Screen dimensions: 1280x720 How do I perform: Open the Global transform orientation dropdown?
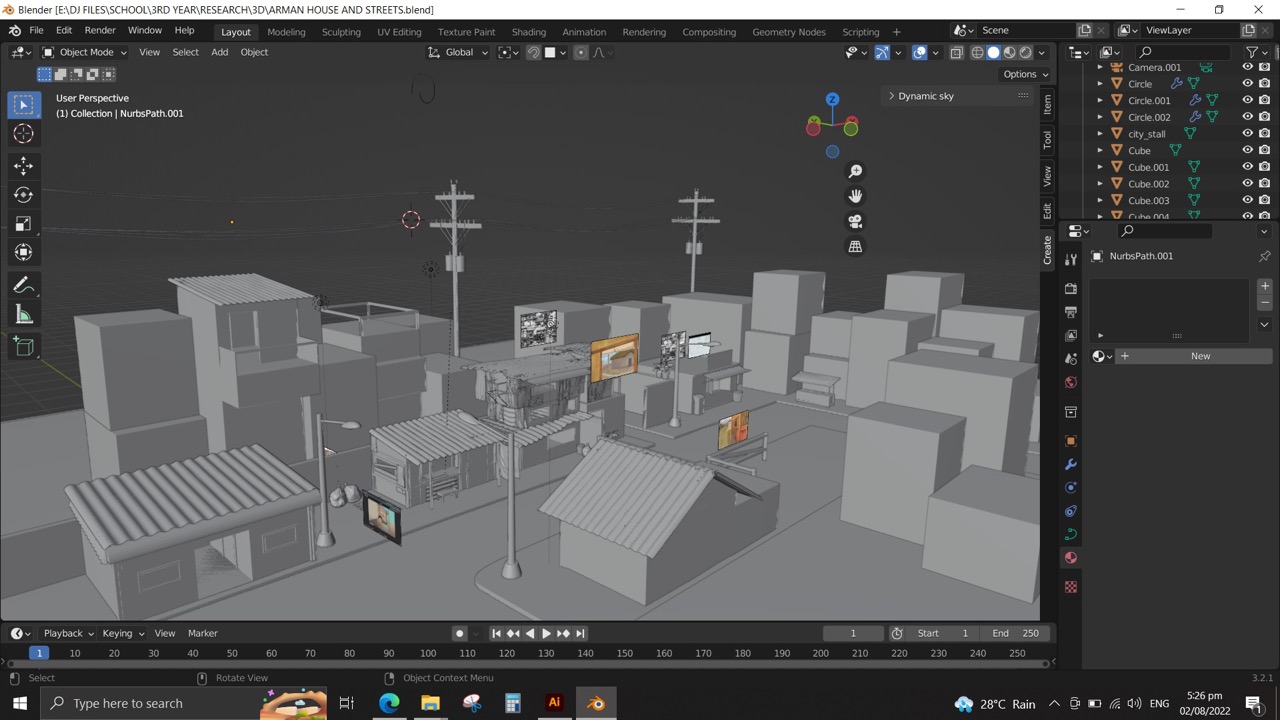coord(459,52)
